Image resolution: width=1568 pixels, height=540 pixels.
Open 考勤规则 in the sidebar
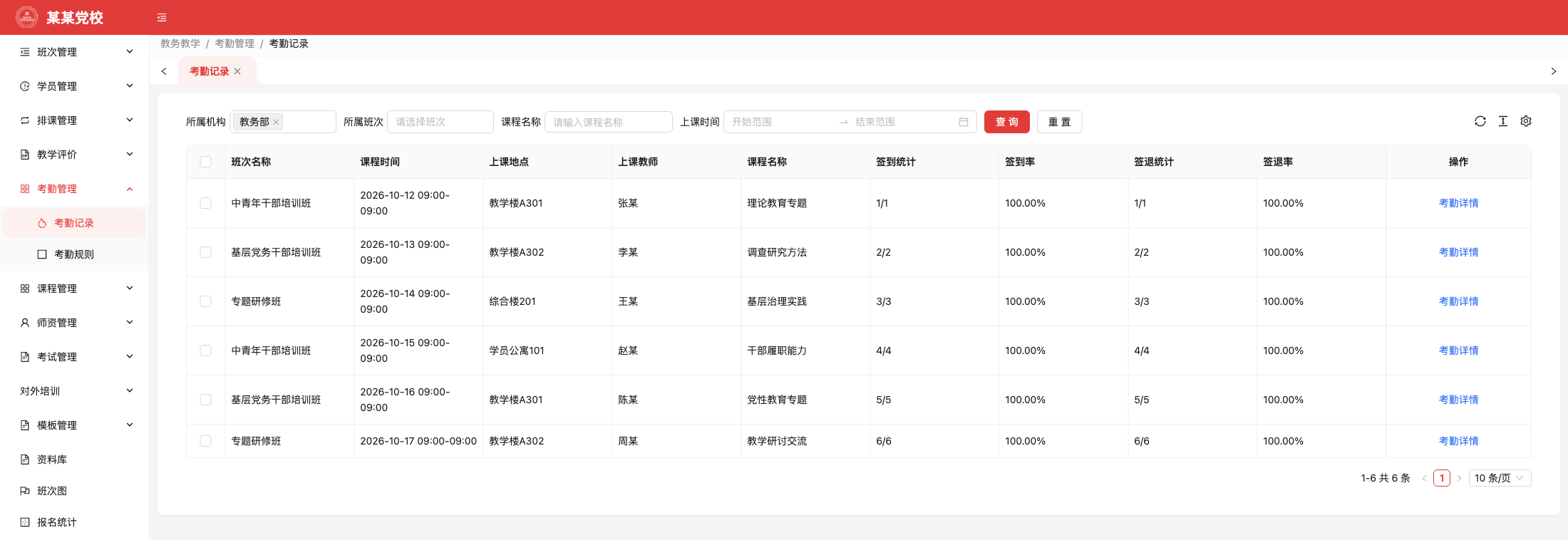tap(75, 254)
